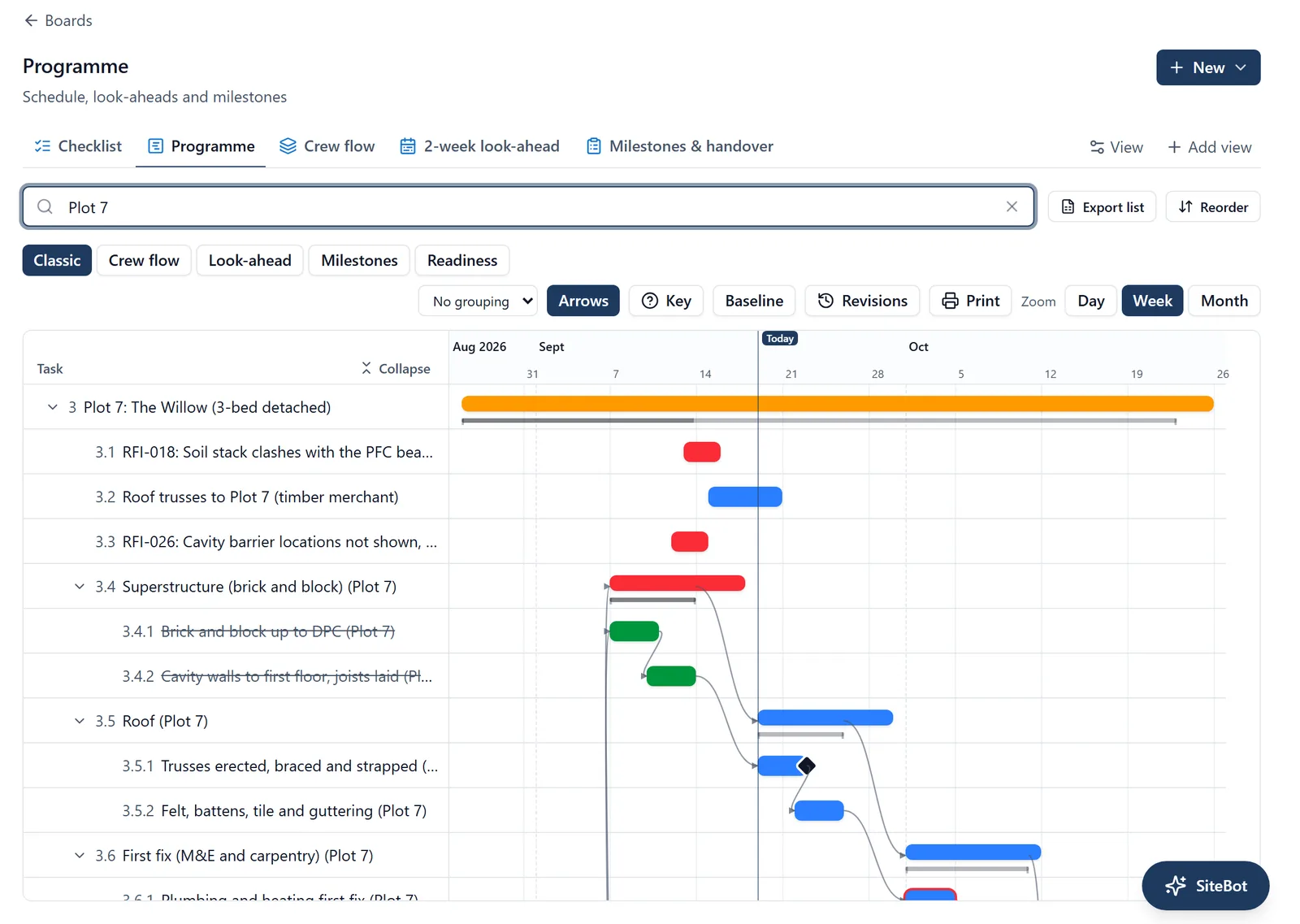This screenshot has height=924, width=1300.
Task: Open the View settings
Action: click(1116, 147)
